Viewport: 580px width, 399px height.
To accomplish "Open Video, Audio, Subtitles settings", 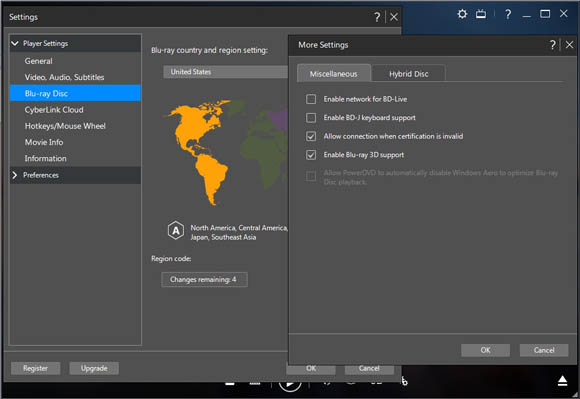I will tap(75, 77).
